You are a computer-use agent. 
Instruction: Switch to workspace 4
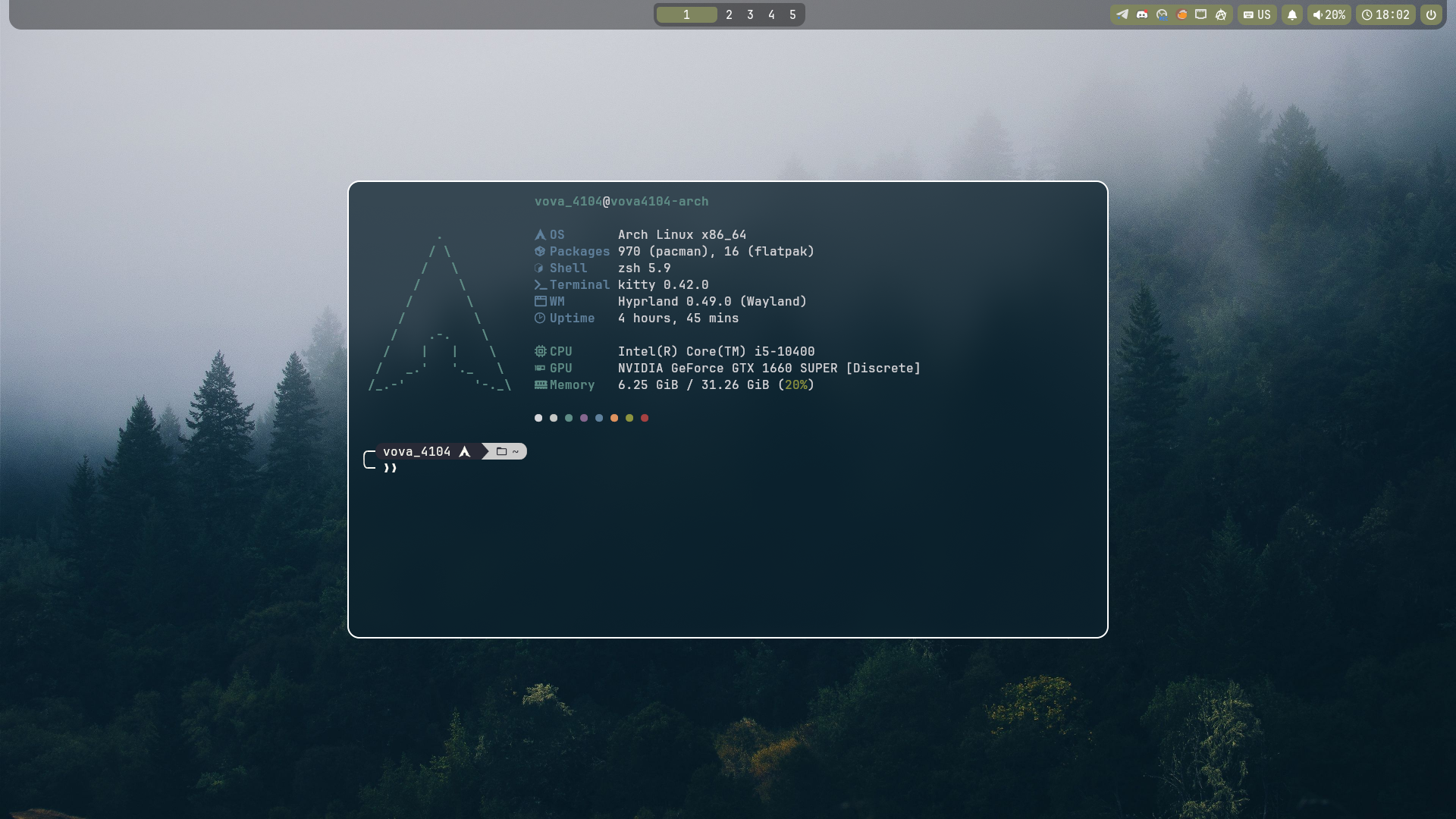pyautogui.click(x=771, y=14)
